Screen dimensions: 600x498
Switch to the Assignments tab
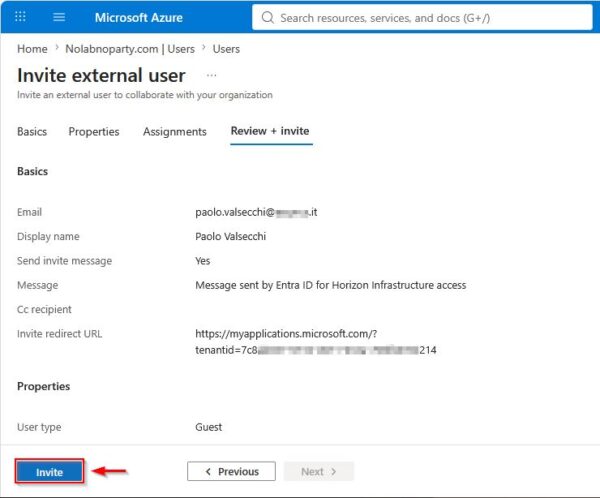[175, 131]
